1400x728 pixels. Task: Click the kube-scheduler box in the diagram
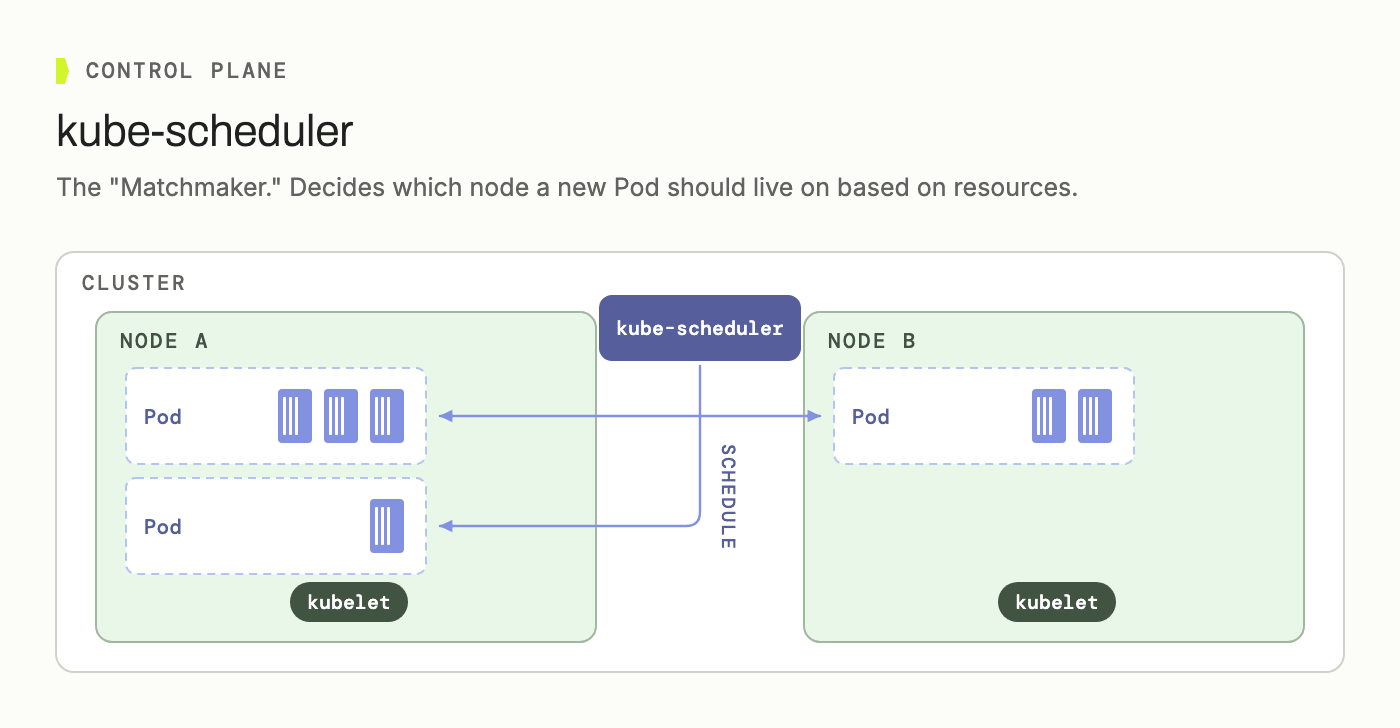(700, 328)
